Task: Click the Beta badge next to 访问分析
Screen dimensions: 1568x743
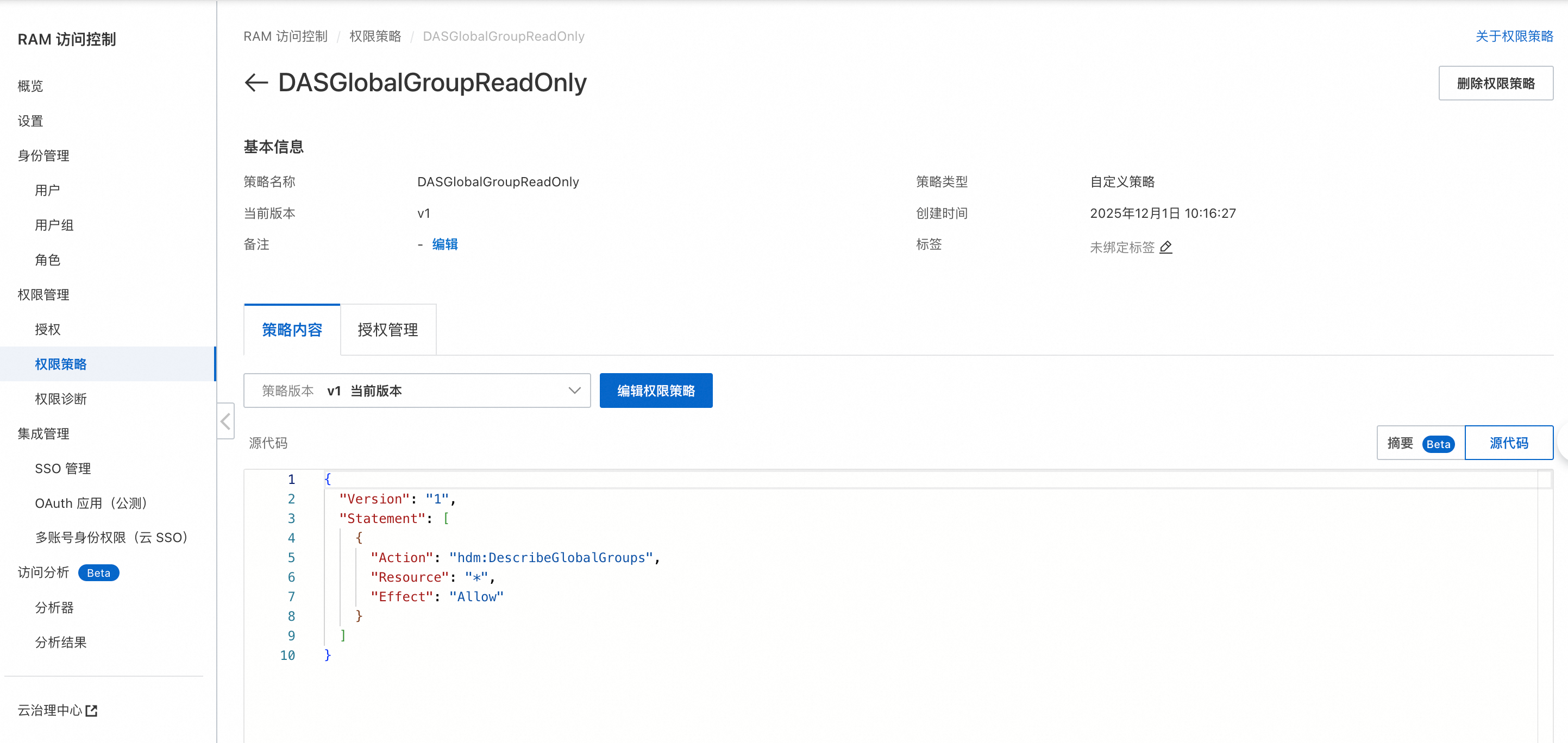Action: [98, 572]
